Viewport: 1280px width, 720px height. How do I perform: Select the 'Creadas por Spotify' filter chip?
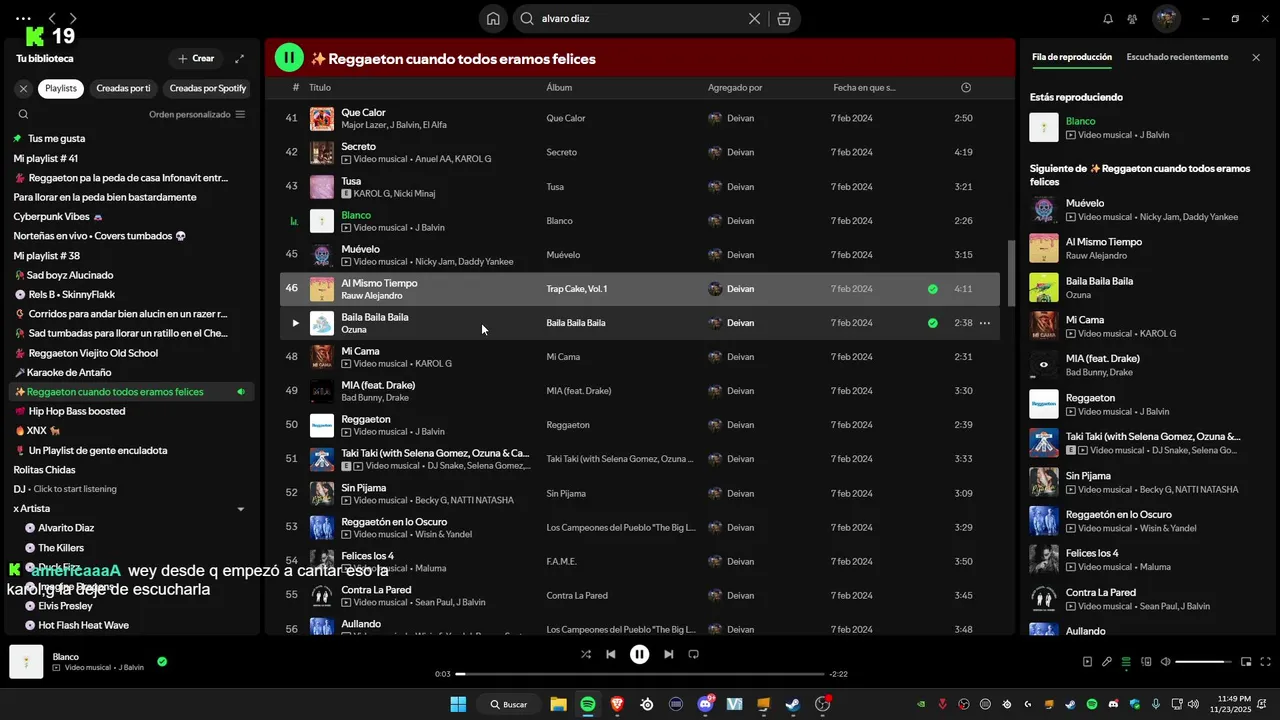[x=208, y=88]
